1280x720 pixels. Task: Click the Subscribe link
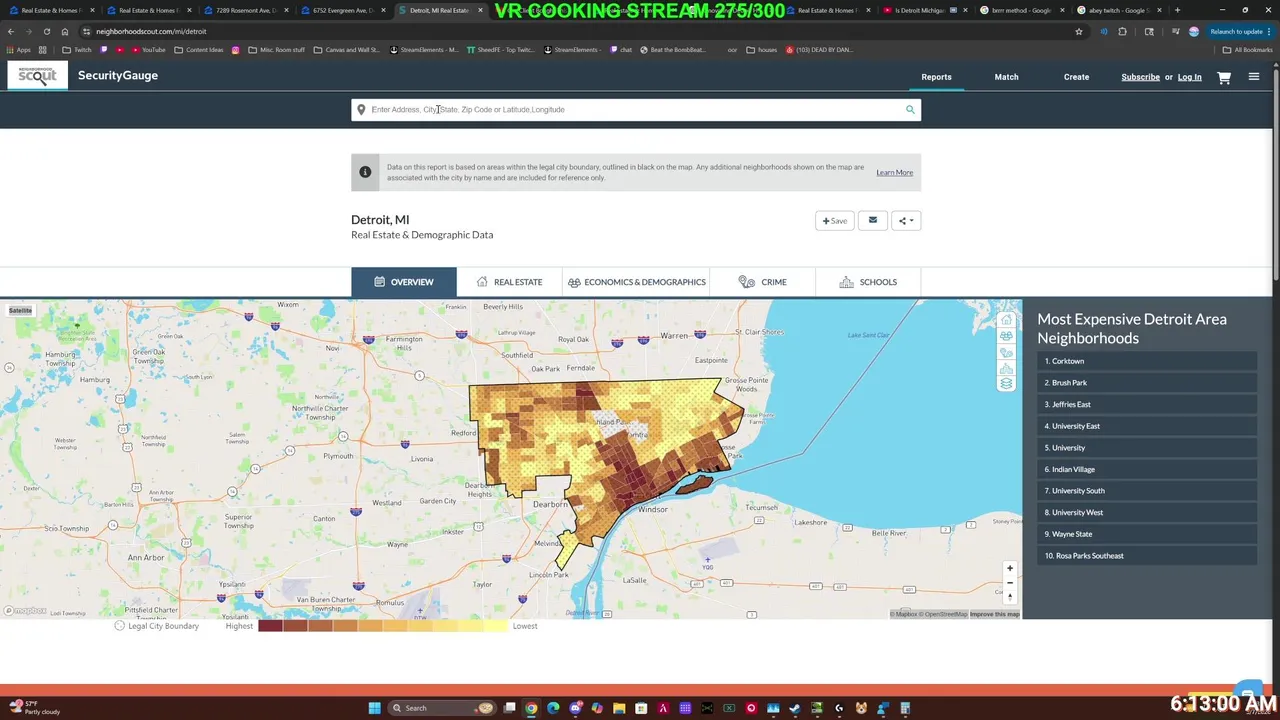[1140, 77]
